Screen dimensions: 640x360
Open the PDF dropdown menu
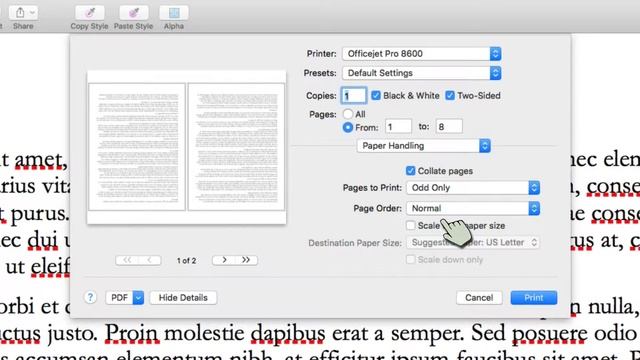[x=124, y=298]
